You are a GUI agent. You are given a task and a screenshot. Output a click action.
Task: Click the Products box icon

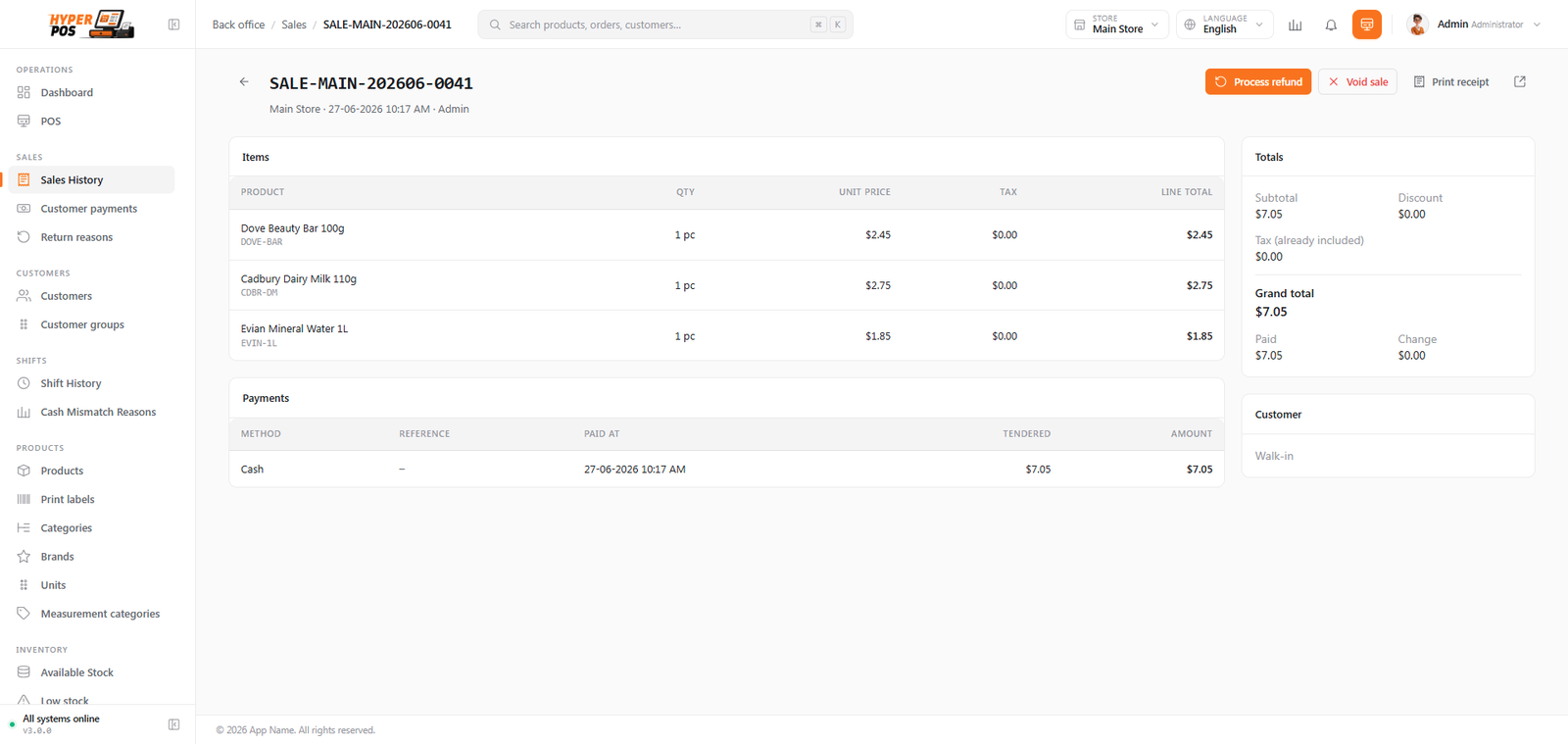pos(24,471)
